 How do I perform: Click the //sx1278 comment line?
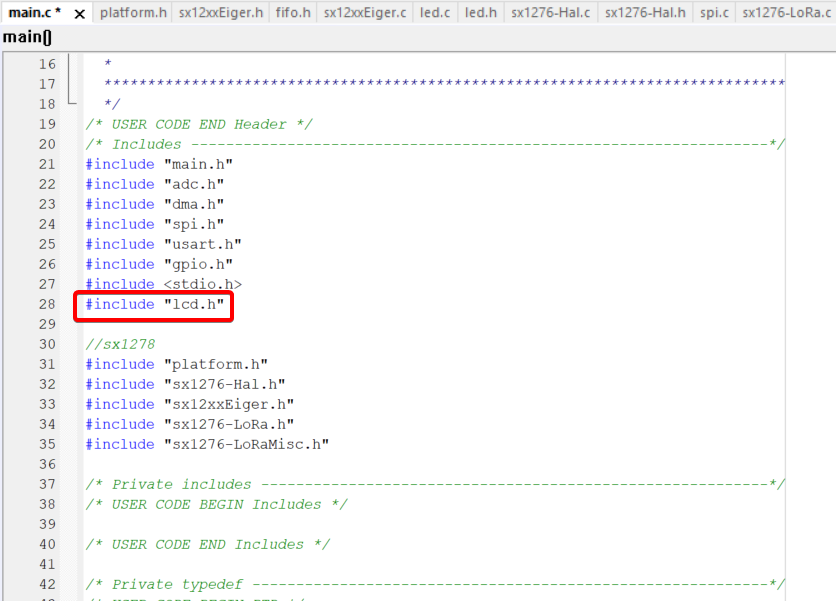click(x=120, y=344)
